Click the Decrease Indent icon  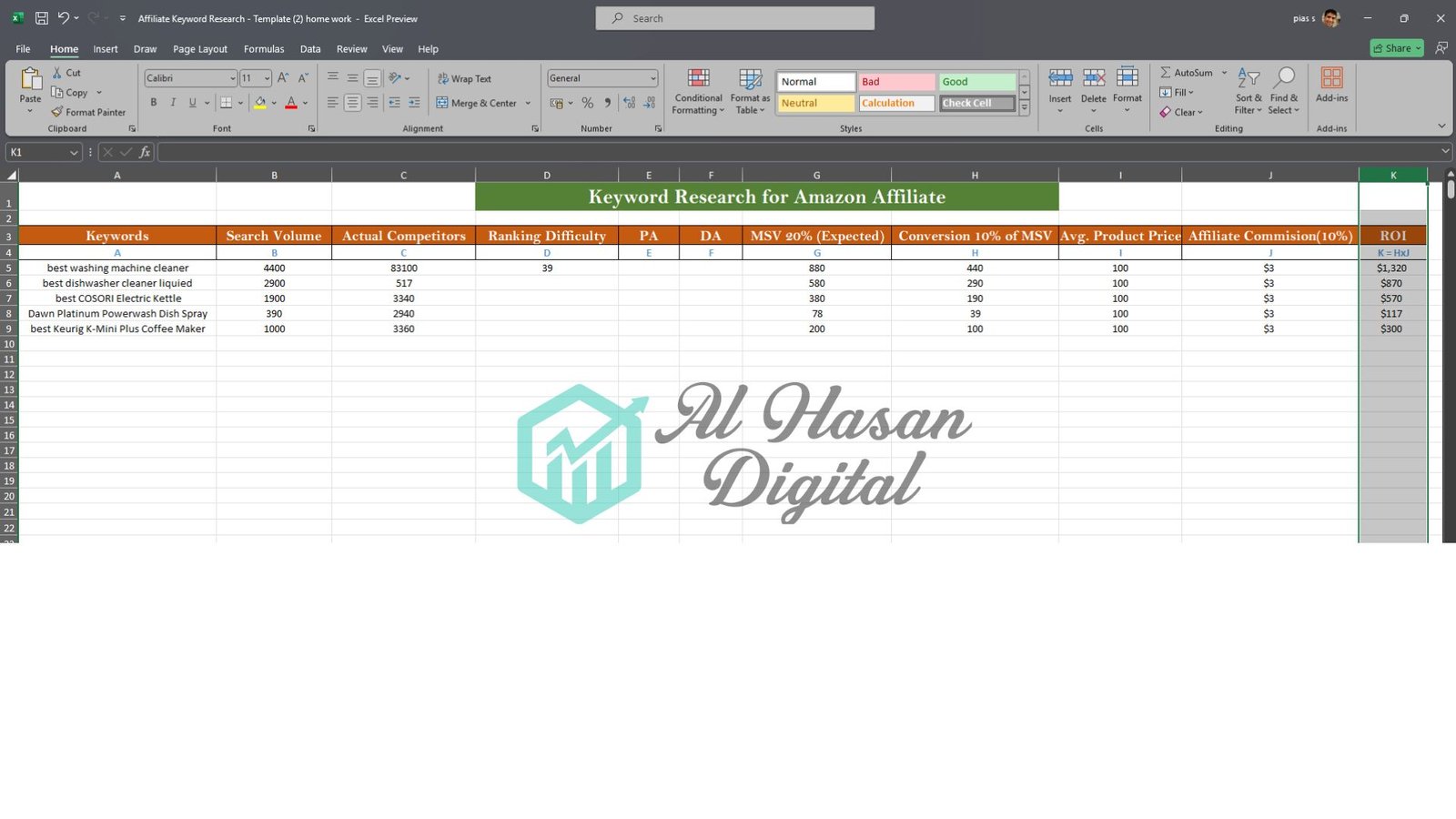394,103
